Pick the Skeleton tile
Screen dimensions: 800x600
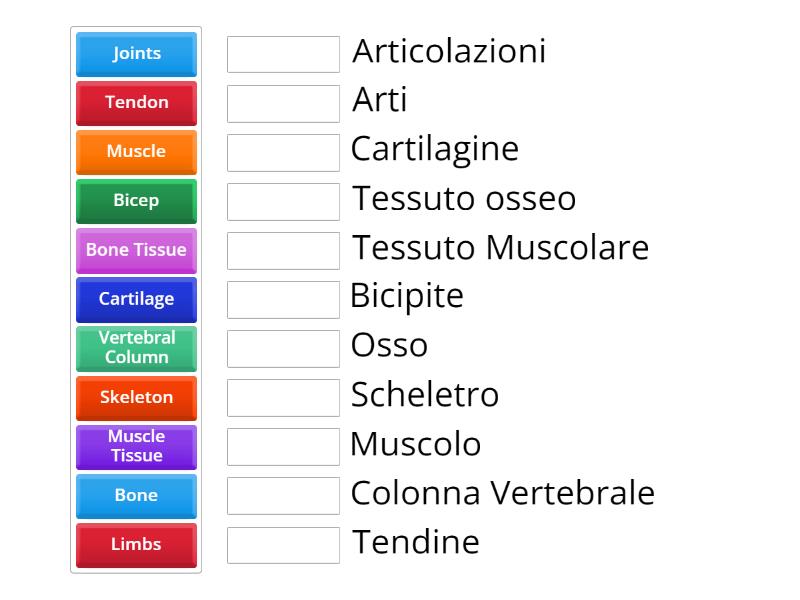tap(136, 397)
